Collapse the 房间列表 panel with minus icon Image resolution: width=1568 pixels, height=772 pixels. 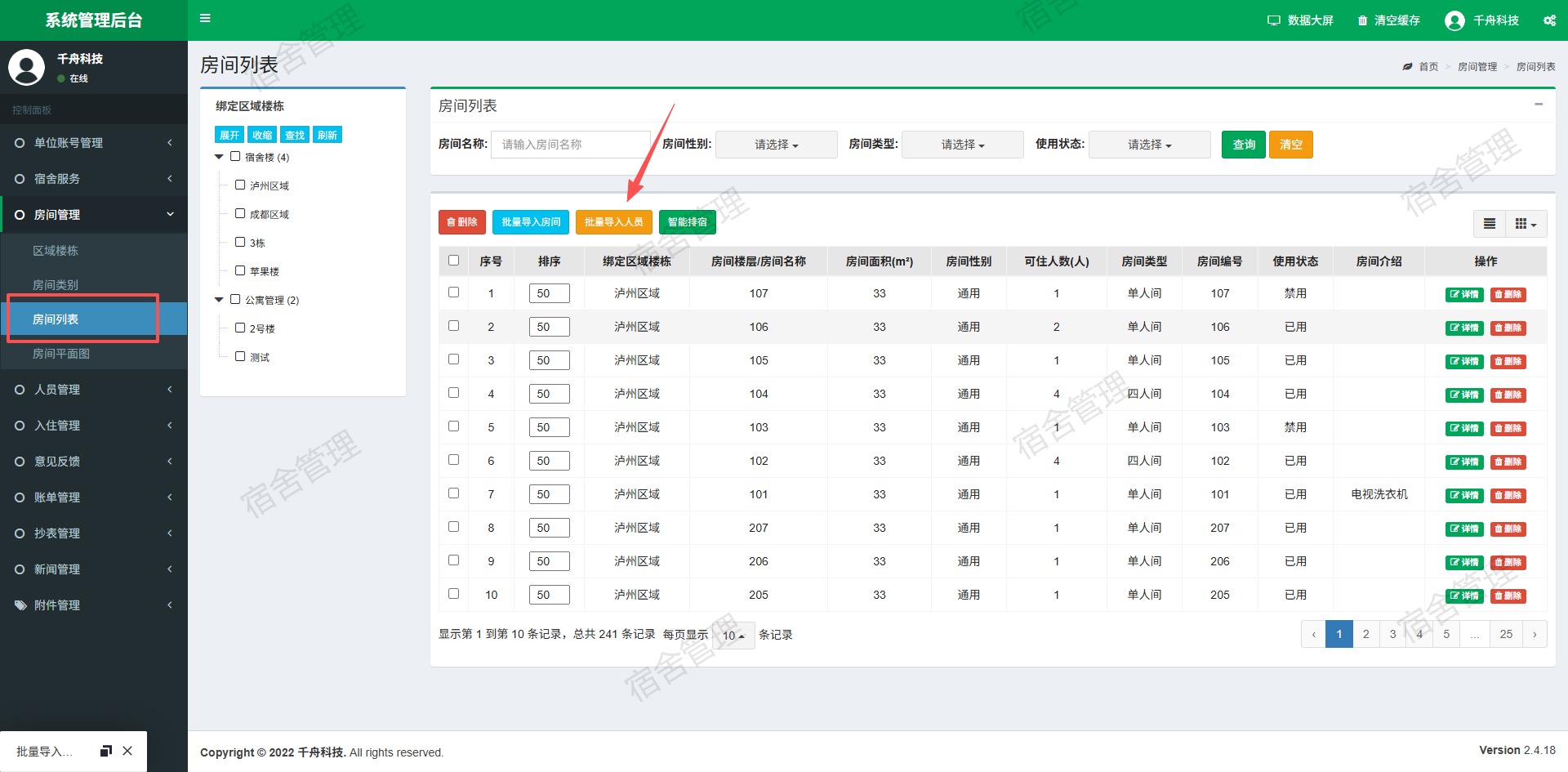point(1539,105)
